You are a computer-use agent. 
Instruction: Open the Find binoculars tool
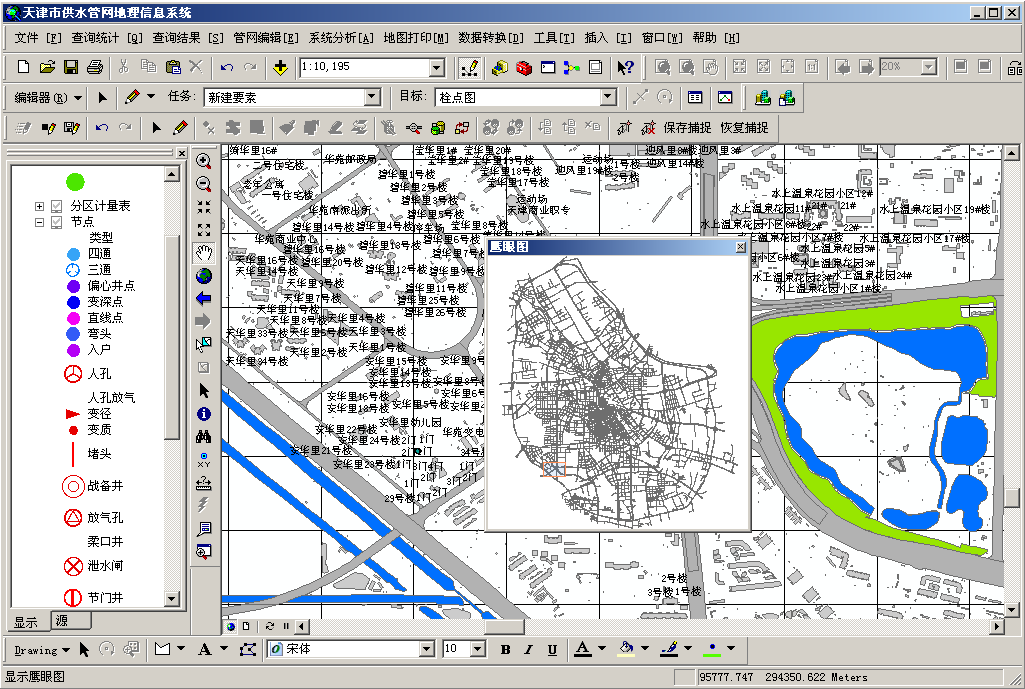(204, 436)
